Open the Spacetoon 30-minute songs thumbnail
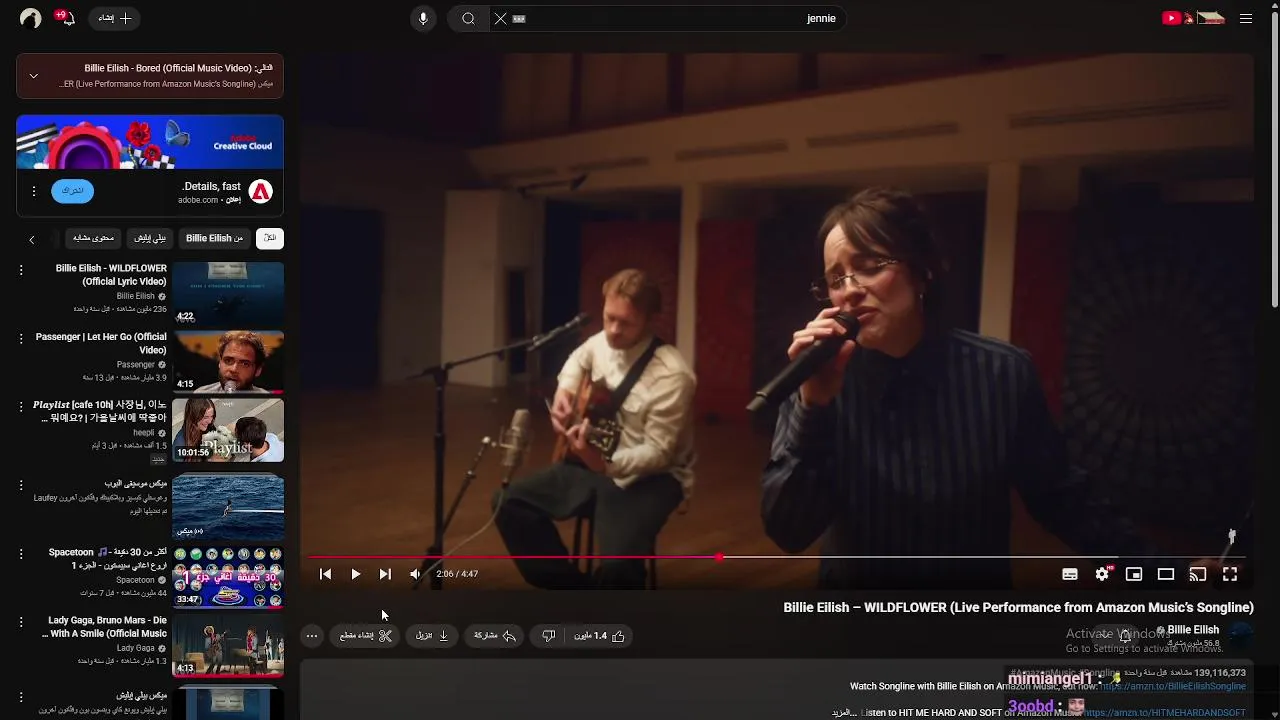This screenshot has width=1280, height=720. 228,577
